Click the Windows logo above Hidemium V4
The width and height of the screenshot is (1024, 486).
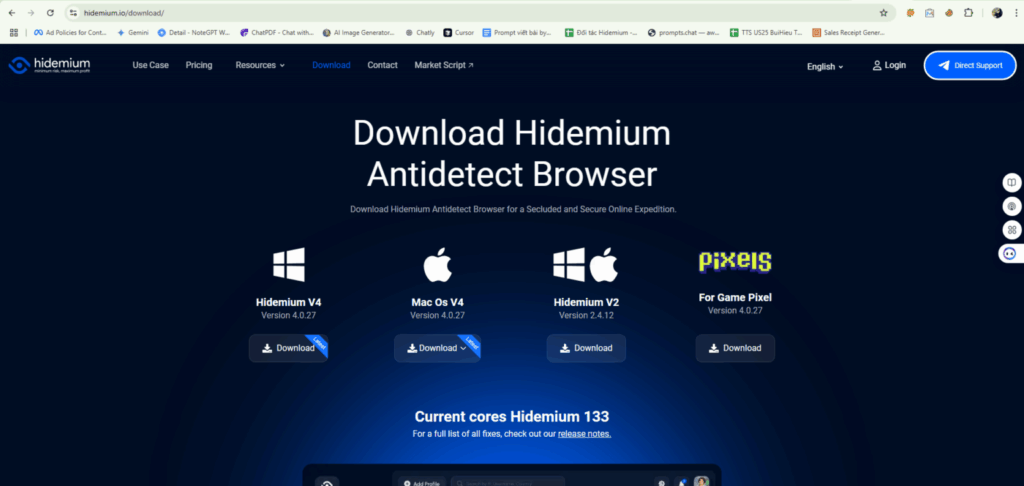click(289, 265)
